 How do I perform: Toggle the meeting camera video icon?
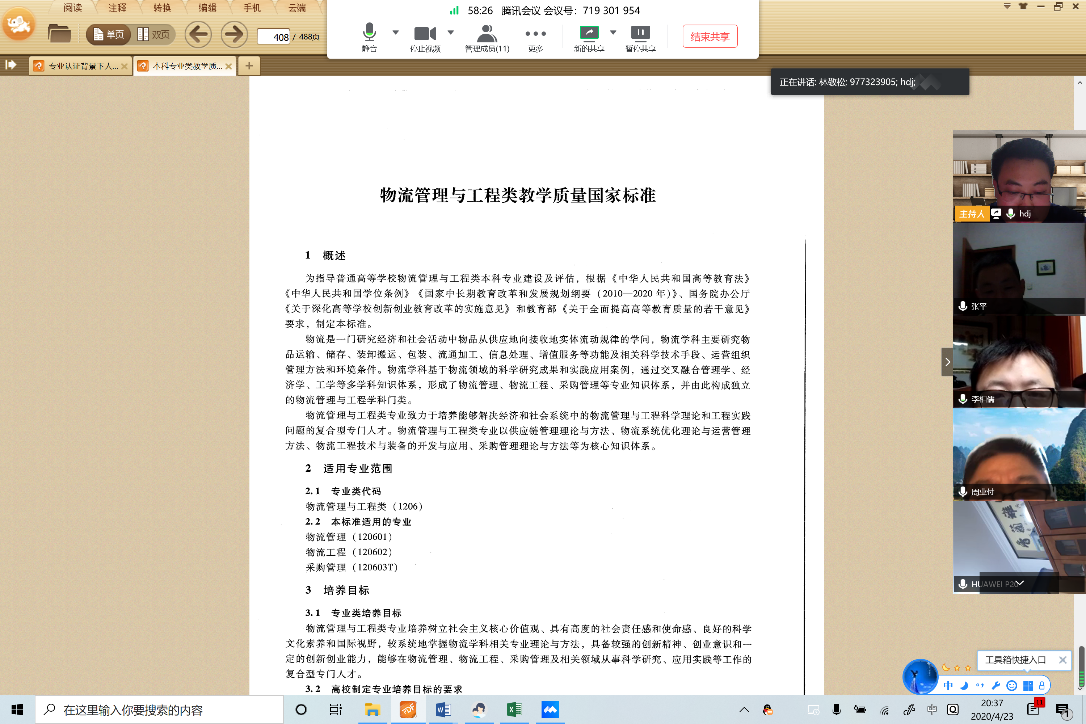pyautogui.click(x=426, y=35)
